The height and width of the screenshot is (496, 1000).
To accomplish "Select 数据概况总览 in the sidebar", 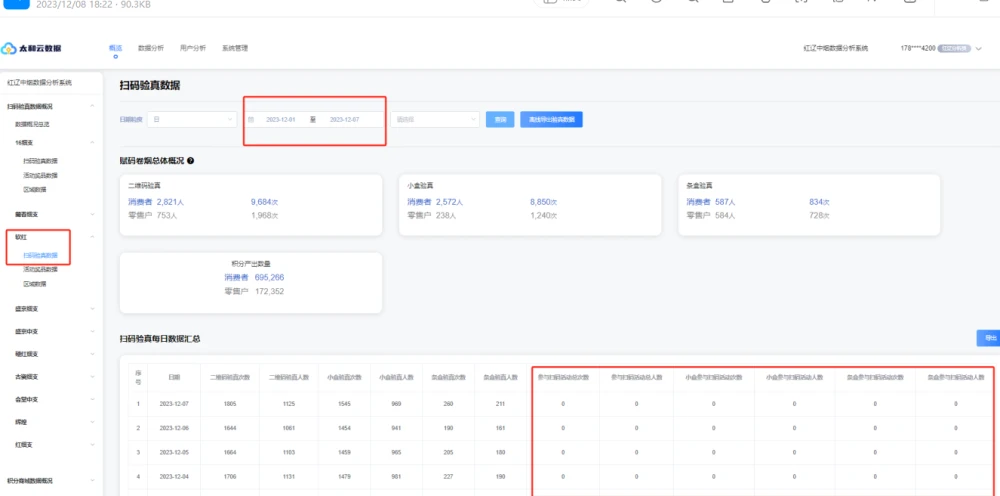I will tap(32, 124).
